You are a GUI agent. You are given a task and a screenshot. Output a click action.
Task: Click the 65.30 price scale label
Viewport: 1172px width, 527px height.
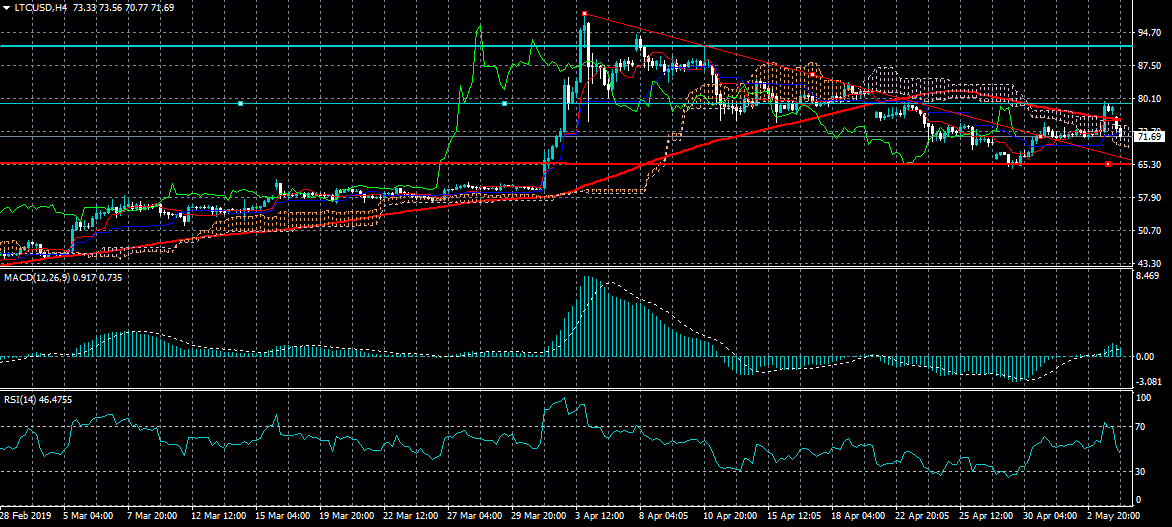click(1147, 164)
